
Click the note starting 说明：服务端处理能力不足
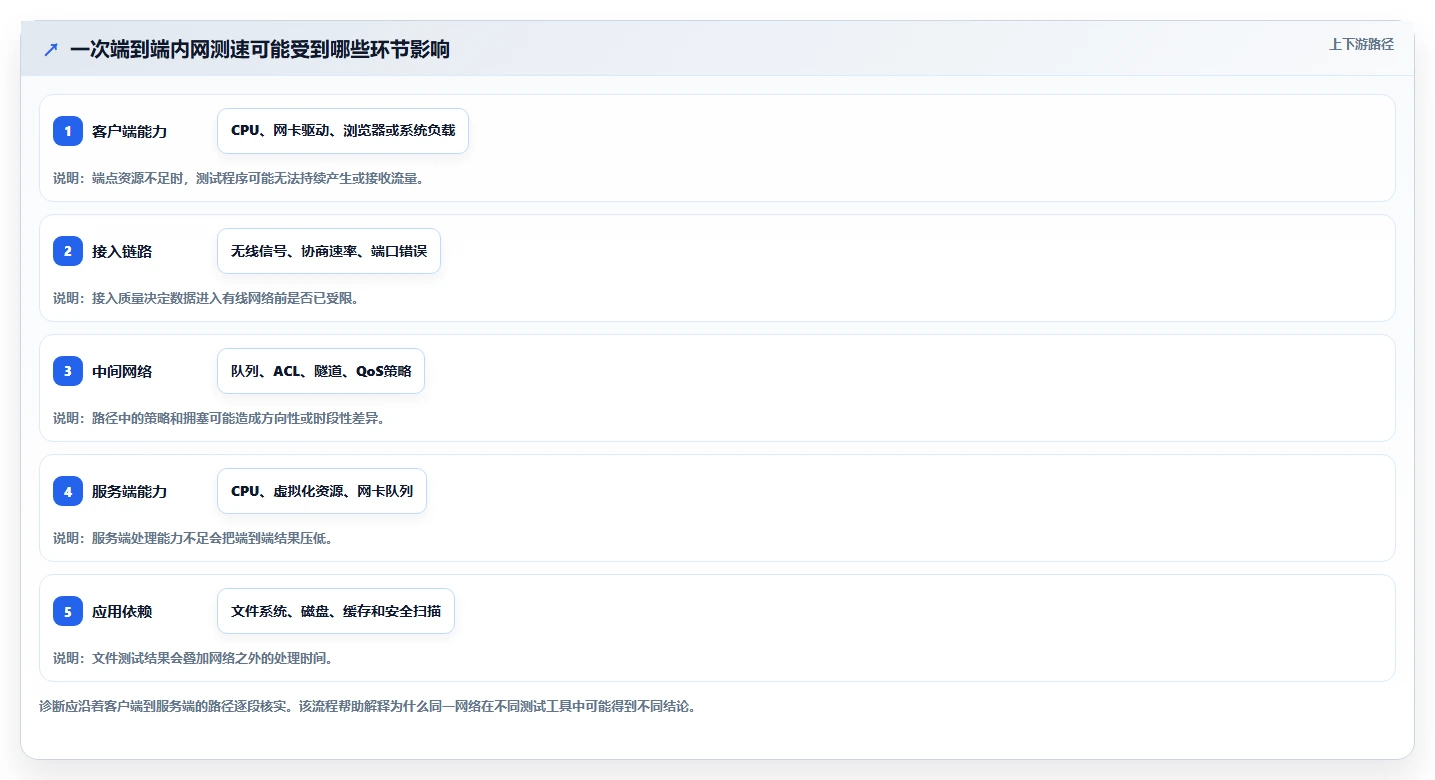coord(193,538)
